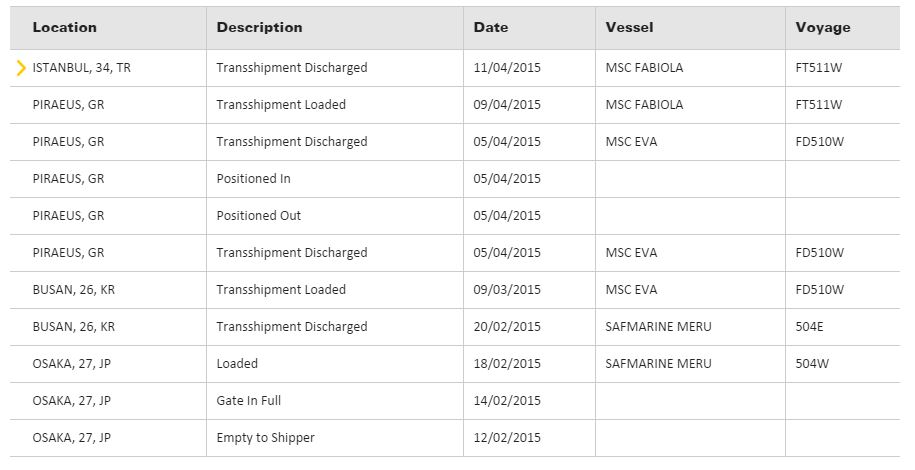915x470 pixels.
Task: Select the 09/03/2015 date cell
Action: [507, 290]
